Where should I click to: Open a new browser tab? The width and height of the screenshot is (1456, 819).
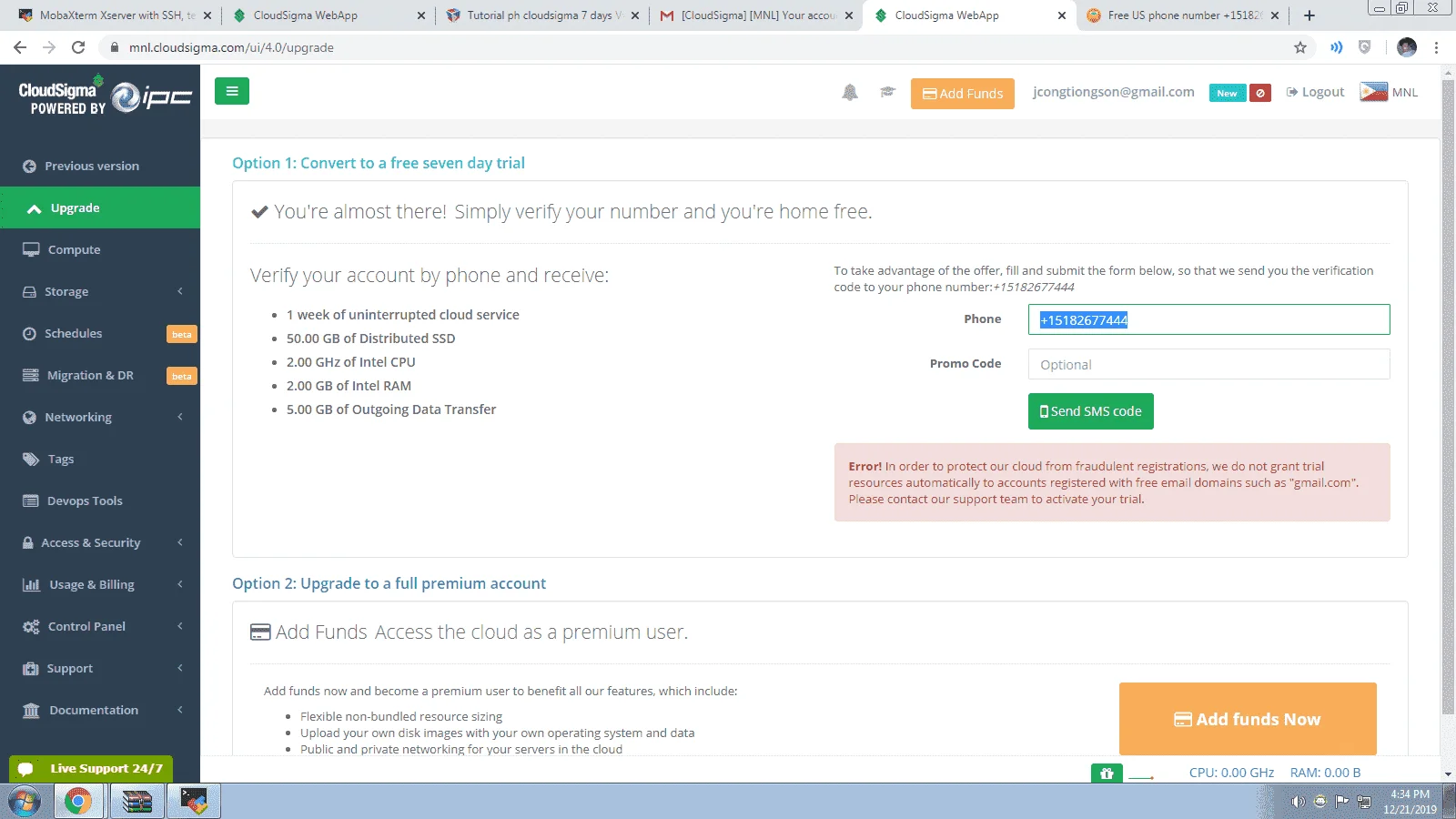(x=1309, y=15)
